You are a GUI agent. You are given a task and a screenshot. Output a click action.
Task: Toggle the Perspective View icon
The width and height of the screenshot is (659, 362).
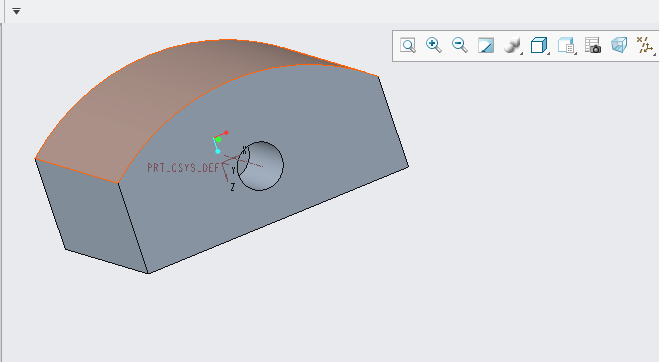[x=619, y=45]
